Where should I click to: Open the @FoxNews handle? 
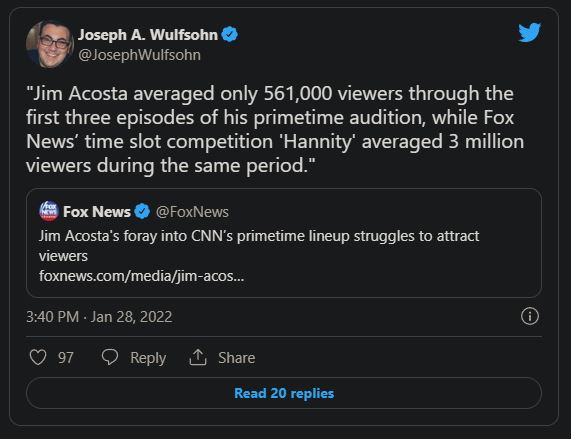[x=192, y=212]
